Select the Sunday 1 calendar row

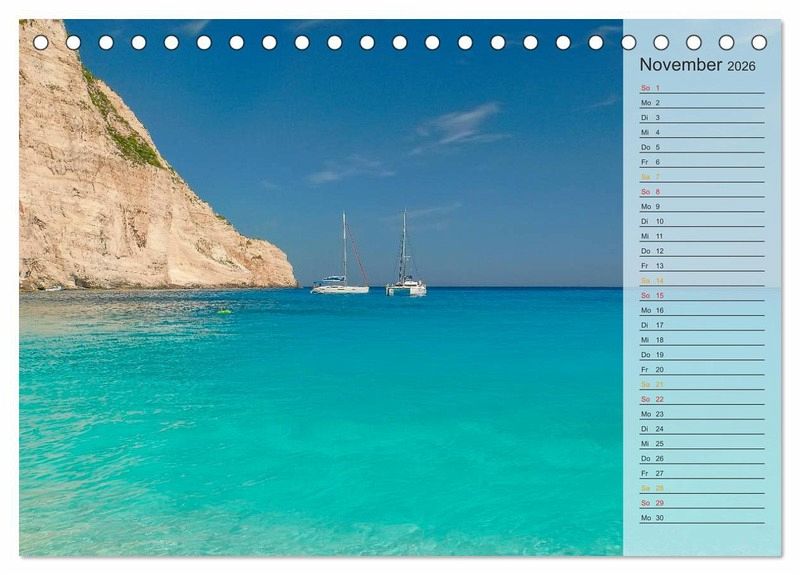(701, 88)
